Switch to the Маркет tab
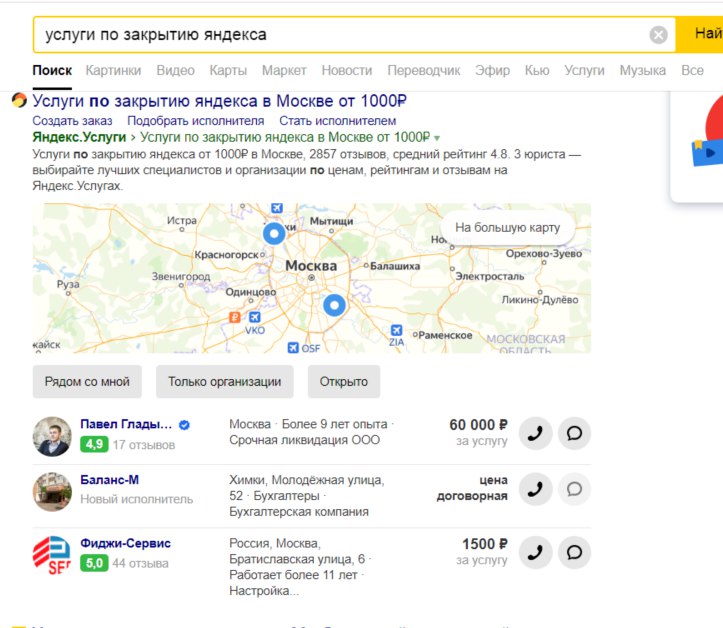This screenshot has height=628, width=723. point(284,70)
